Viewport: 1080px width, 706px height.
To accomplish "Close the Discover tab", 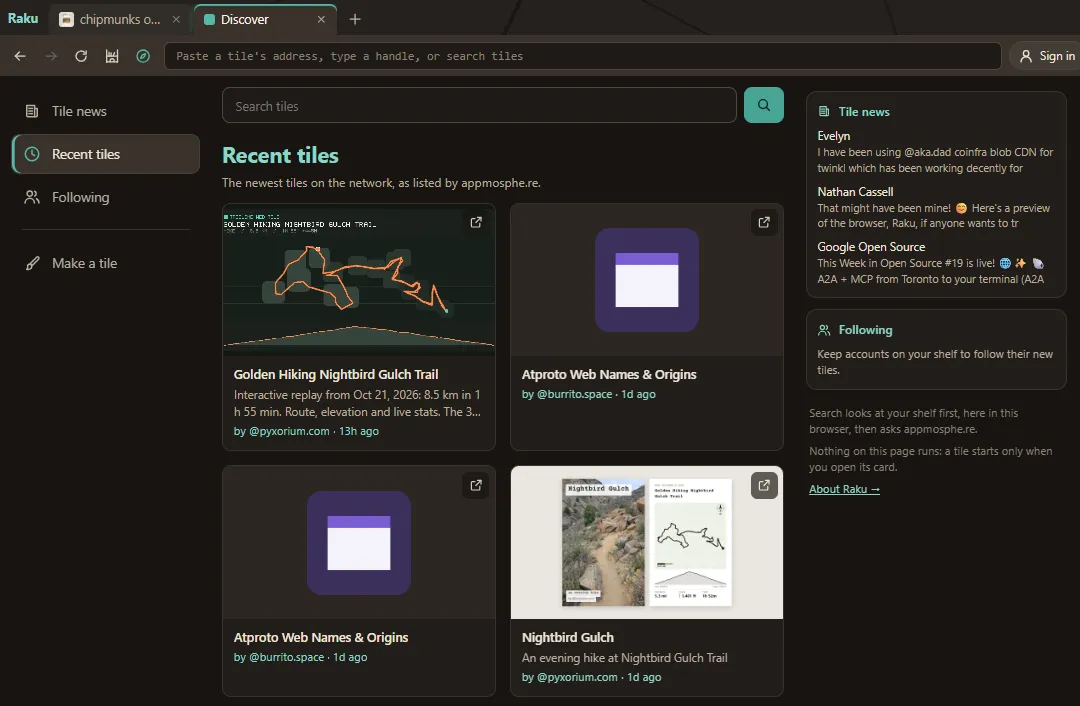I will tap(321, 19).
